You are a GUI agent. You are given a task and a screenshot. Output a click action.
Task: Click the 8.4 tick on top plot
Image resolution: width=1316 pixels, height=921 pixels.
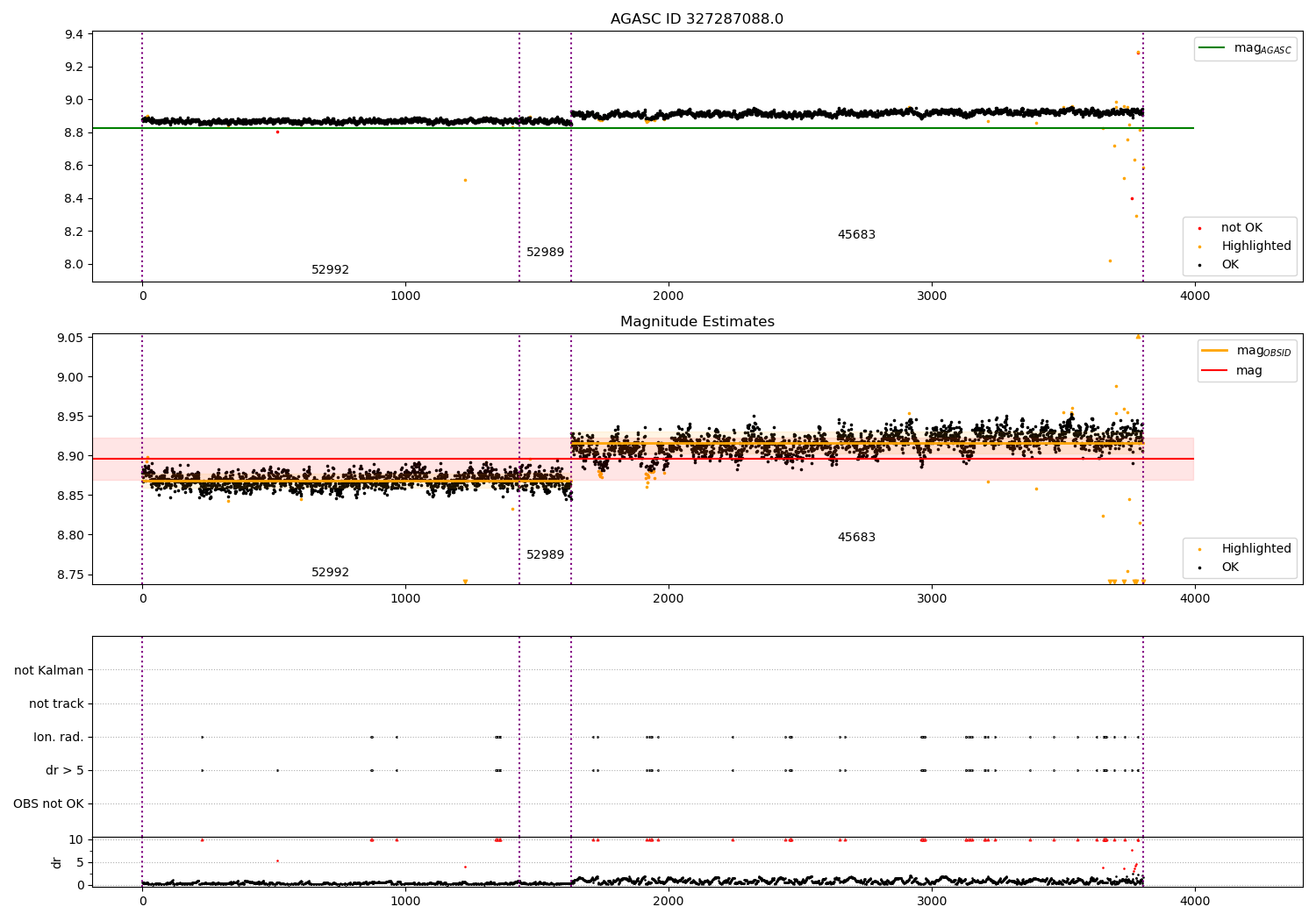click(x=74, y=199)
